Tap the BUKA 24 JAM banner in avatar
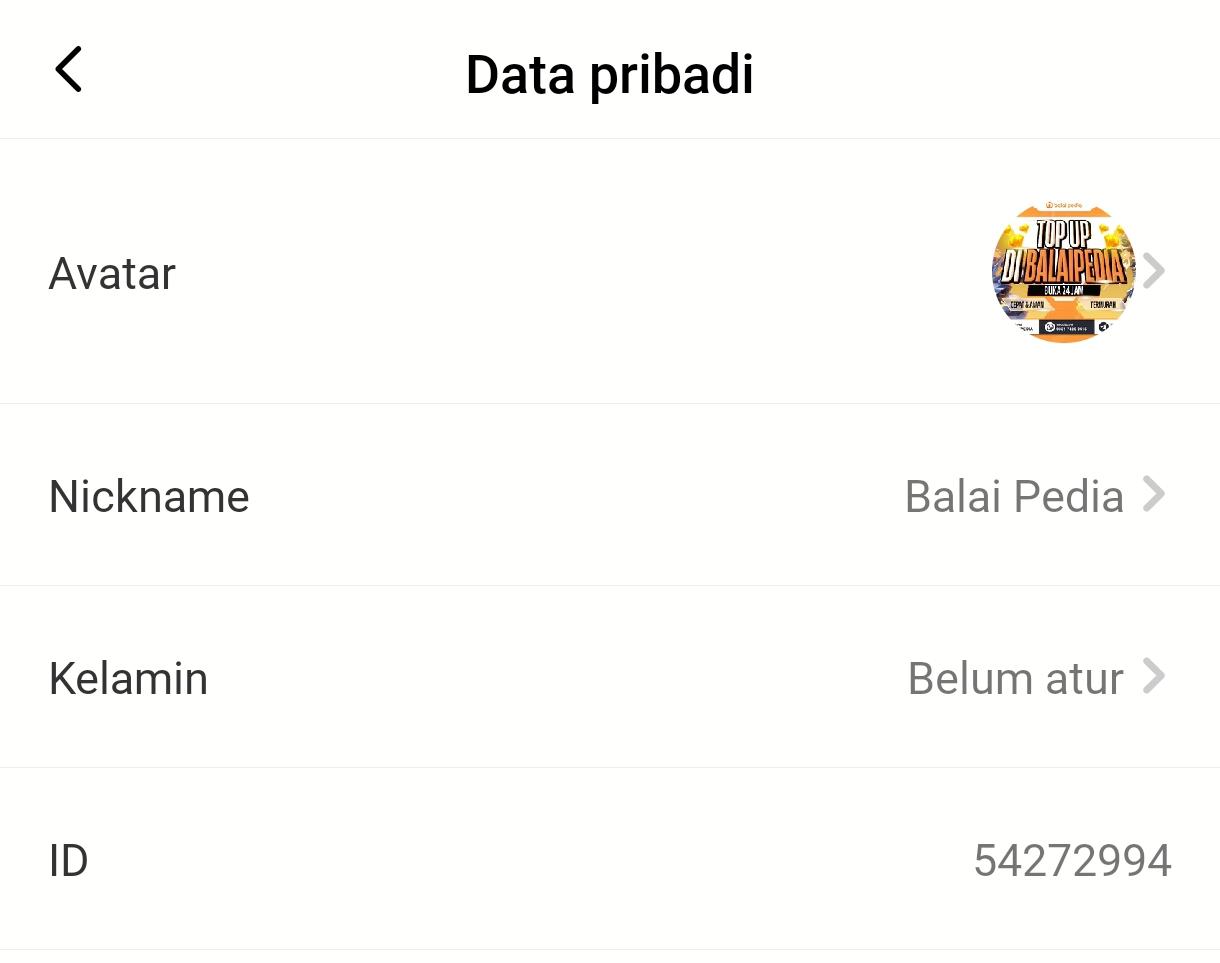This screenshot has height=963, width=1220. coord(1064,290)
